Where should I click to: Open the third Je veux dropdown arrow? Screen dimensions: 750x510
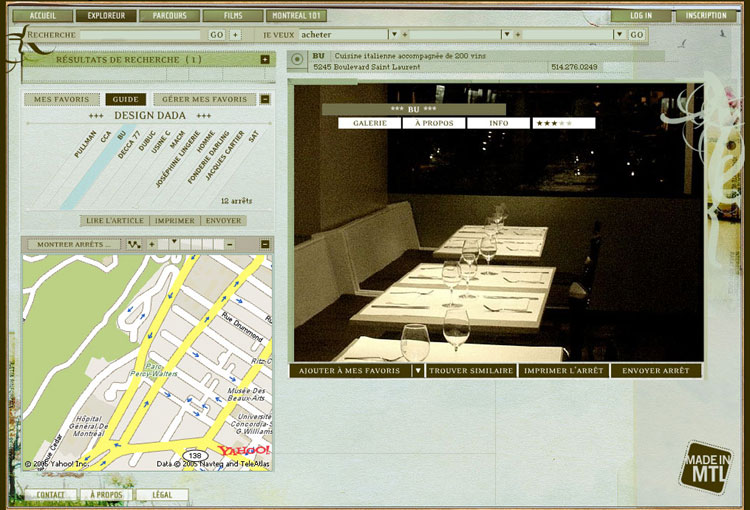620,34
